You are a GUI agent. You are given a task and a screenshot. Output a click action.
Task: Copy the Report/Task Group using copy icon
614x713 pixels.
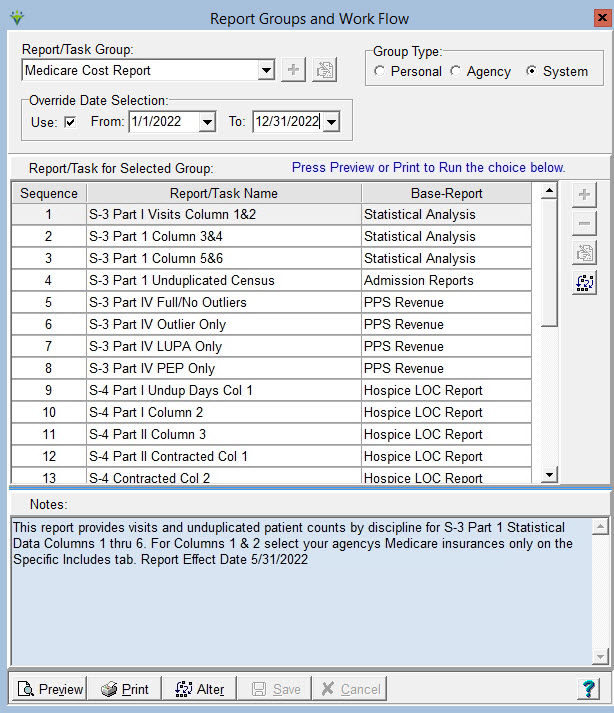tap(325, 70)
